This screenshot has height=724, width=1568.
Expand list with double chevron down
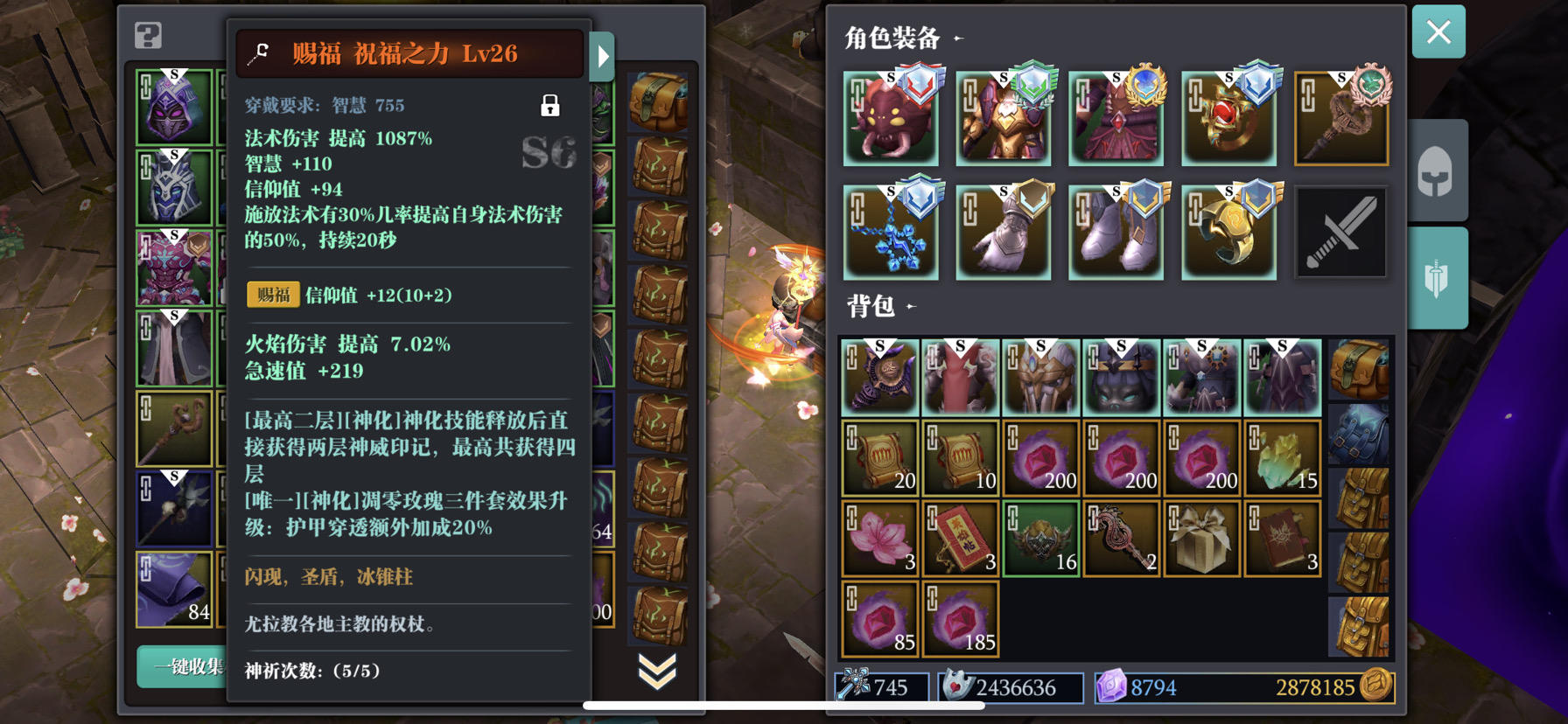[657, 671]
